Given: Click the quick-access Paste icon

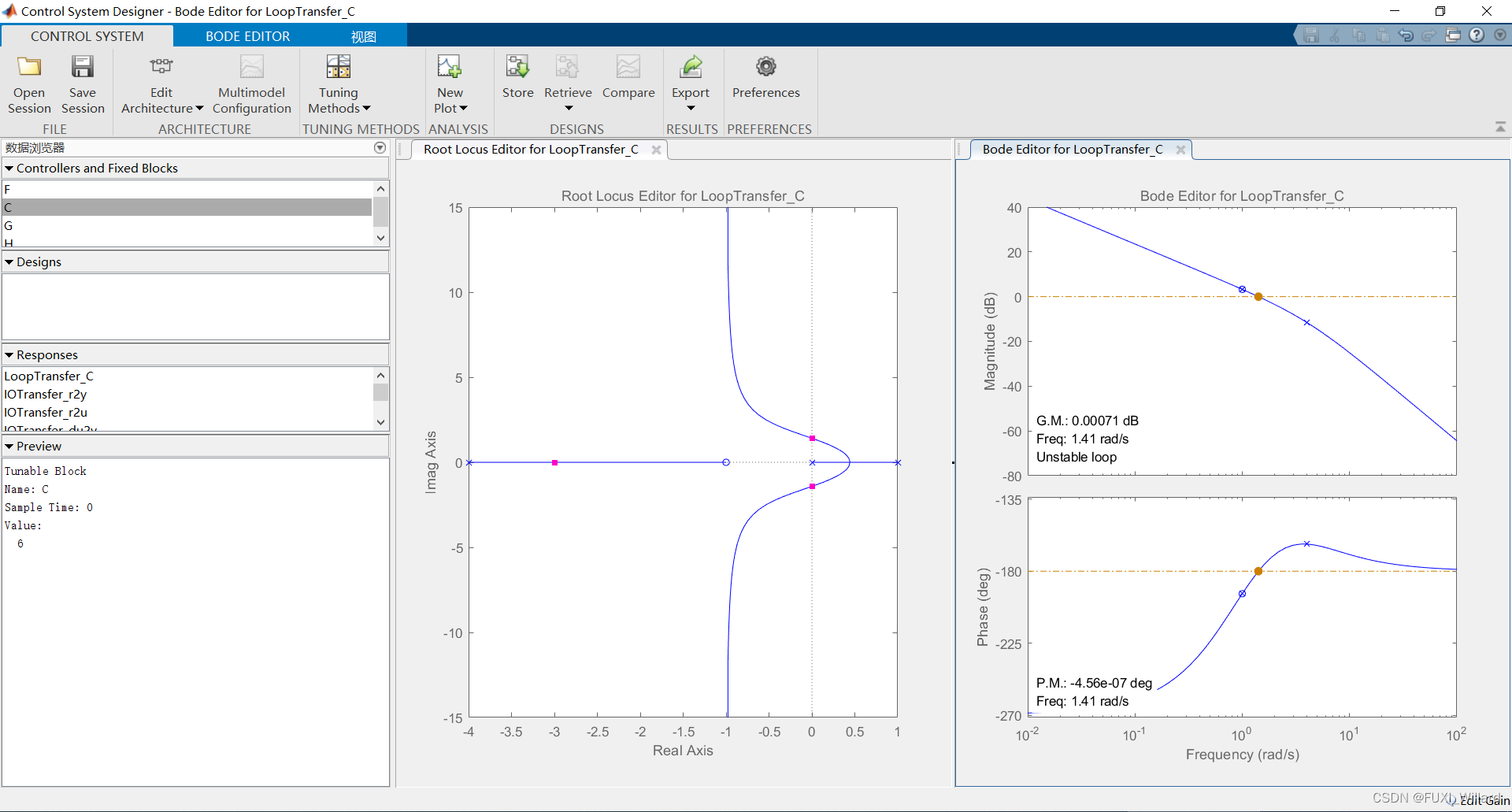Looking at the screenshot, I should point(1382,35).
